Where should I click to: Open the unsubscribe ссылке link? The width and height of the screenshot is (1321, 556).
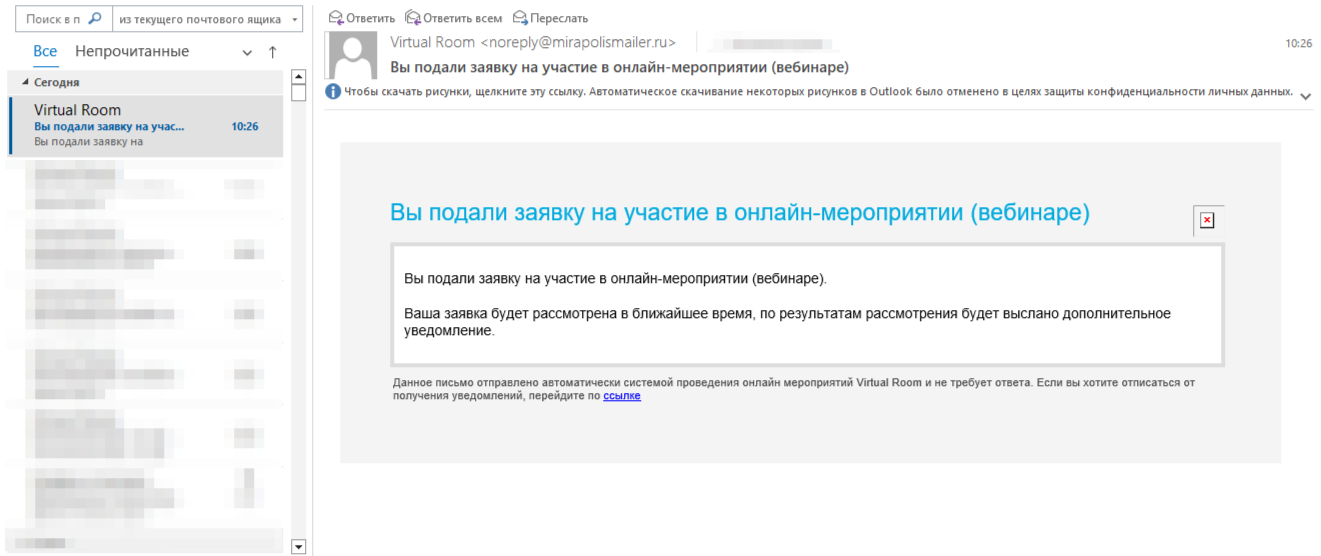622,396
